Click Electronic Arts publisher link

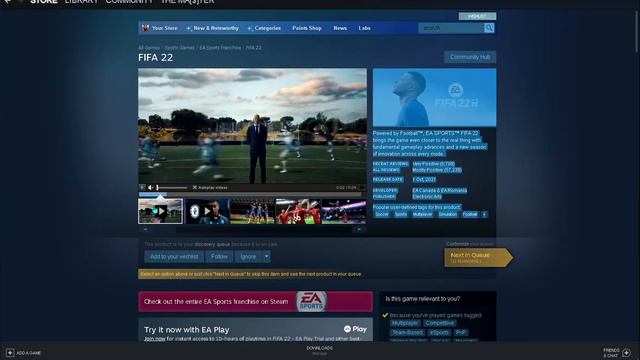(427, 196)
